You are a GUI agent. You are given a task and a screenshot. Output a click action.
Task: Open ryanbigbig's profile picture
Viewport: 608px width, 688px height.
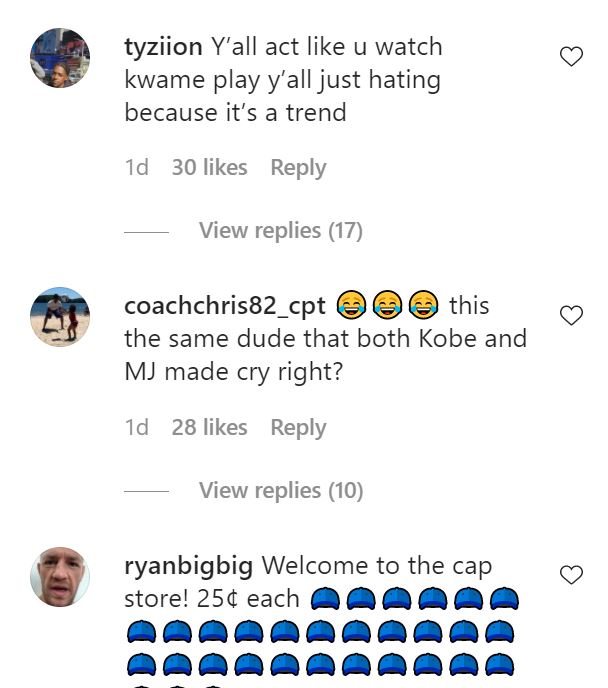coord(60,576)
